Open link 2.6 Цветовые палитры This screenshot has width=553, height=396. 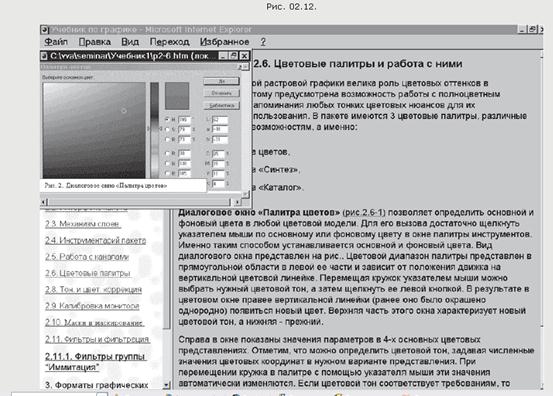(x=88, y=273)
